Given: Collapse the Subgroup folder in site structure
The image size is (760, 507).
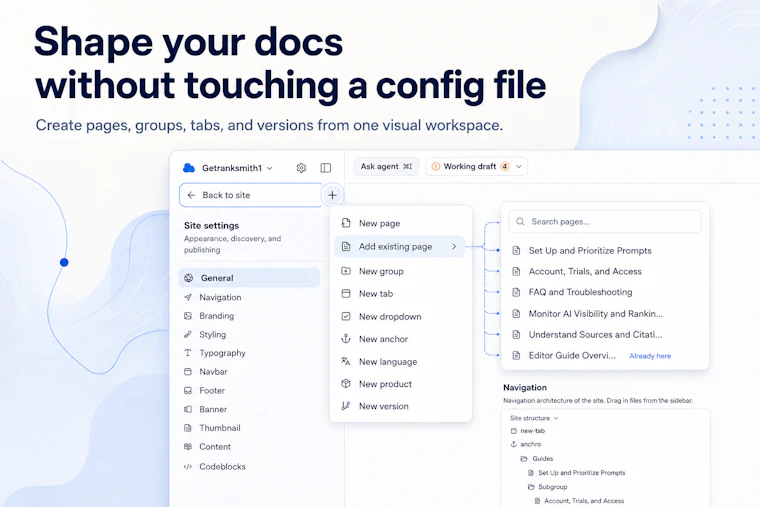Looking at the screenshot, I should coord(531,487).
